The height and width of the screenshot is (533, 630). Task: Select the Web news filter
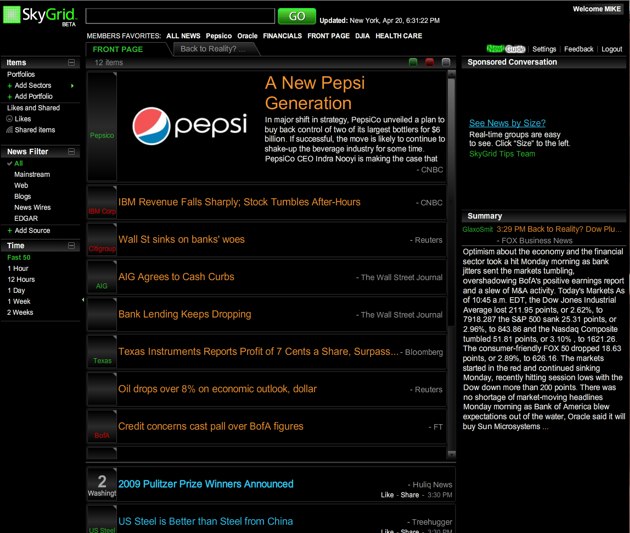pos(21,186)
